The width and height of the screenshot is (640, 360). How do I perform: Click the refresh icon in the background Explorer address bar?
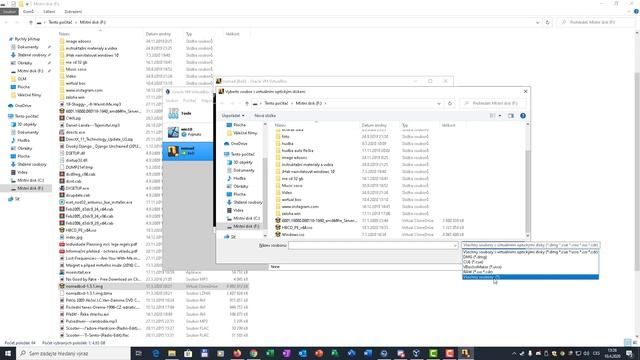click(x=548, y=22)
